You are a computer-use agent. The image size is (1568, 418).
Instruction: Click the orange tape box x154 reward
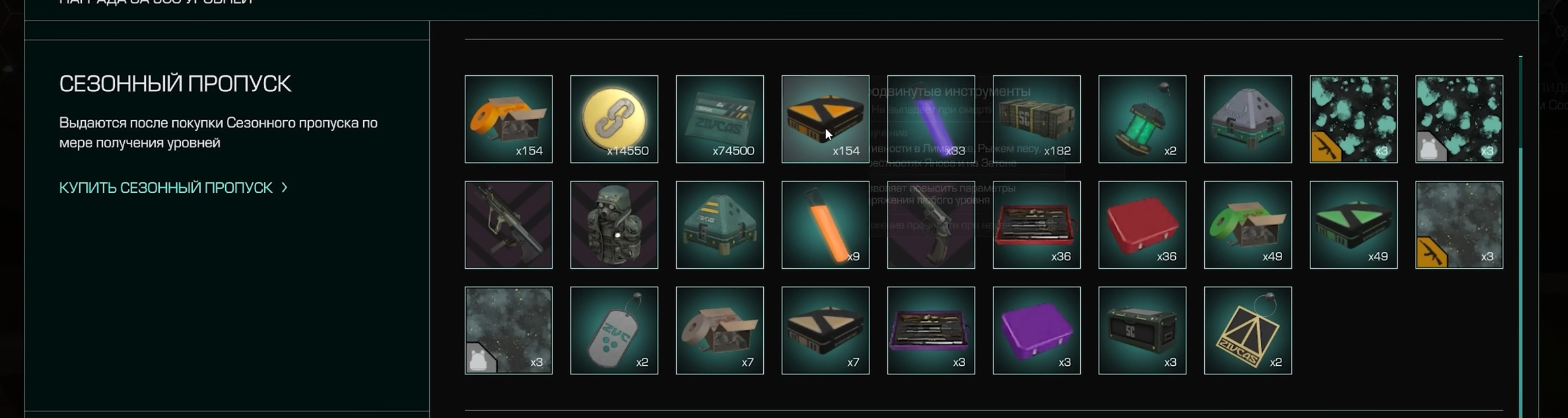pos(508,119)
